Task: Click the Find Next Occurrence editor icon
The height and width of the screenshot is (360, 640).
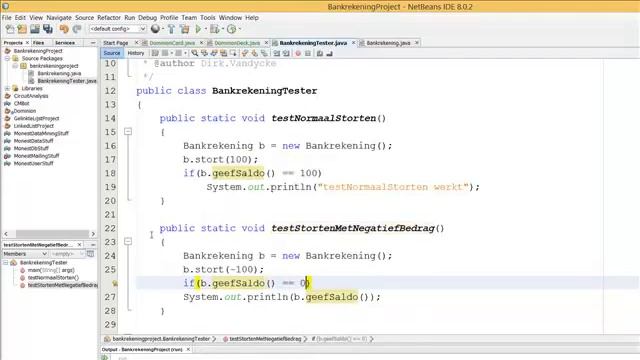Action: click(214, 53)
